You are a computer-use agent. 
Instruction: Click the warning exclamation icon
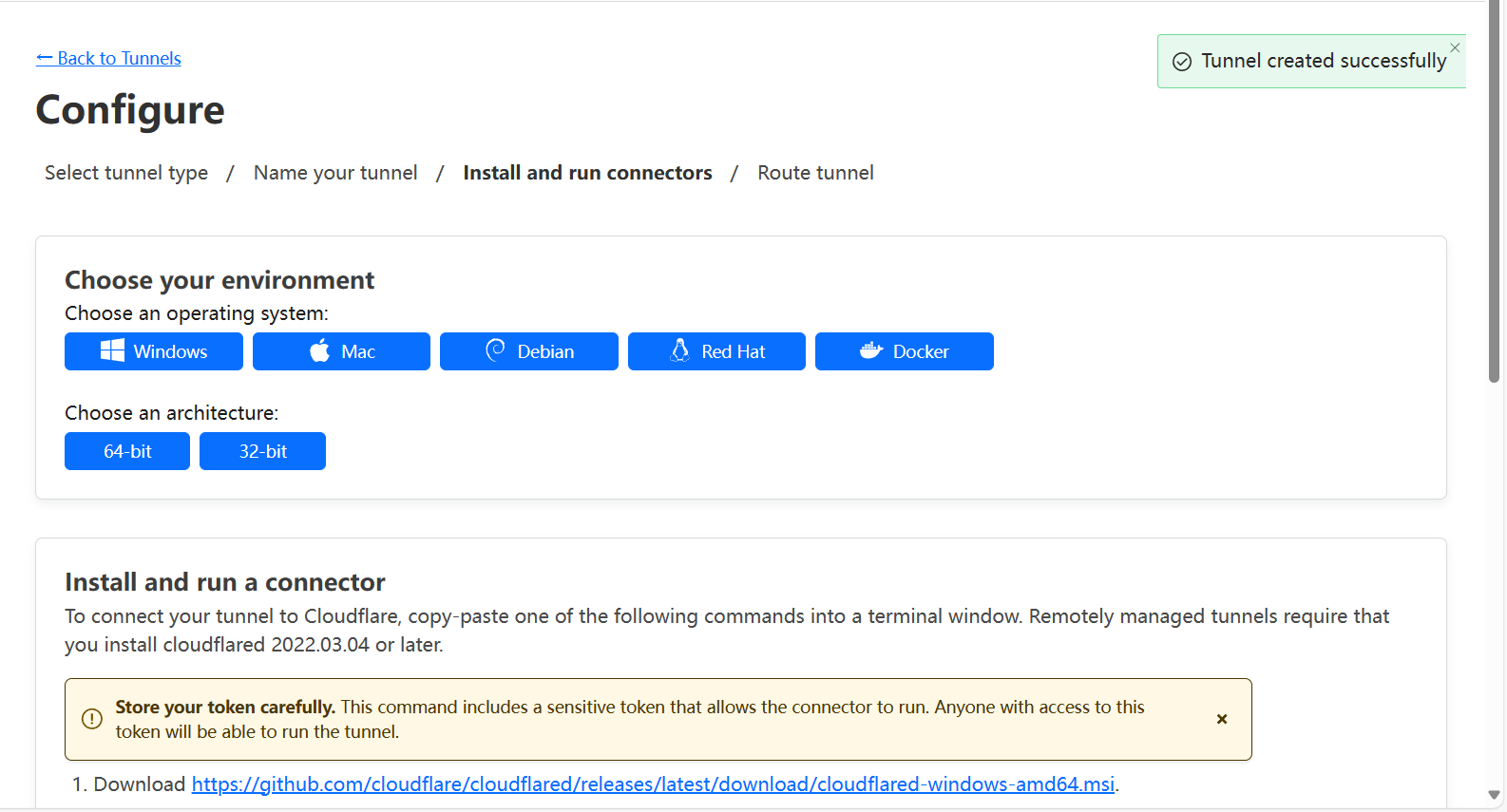tap(92, 719)
